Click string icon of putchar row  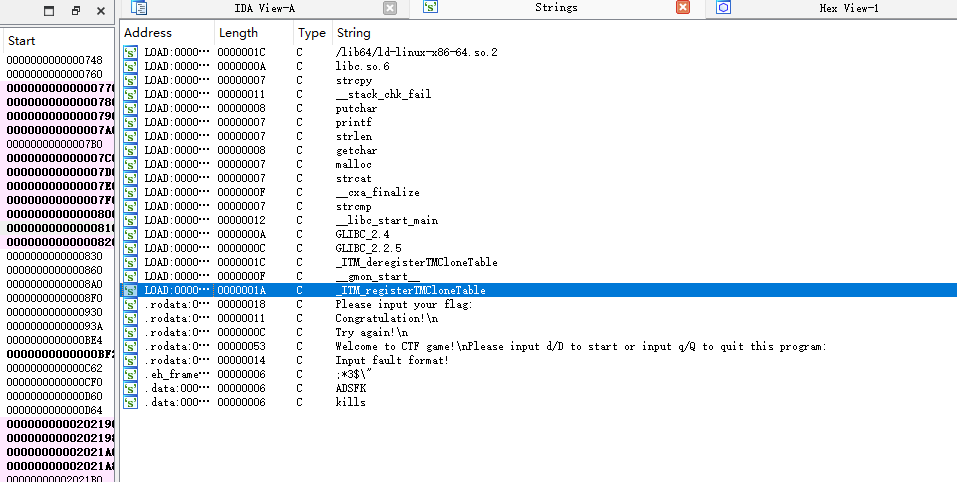(131, 109)
